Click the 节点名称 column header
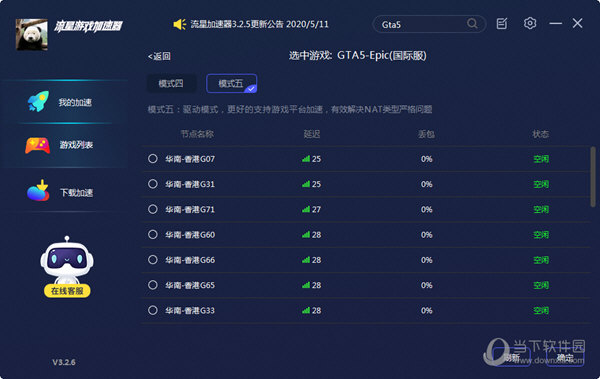This screenshot has height=379, width=600. pyautogui.click(x=197, y=134)
